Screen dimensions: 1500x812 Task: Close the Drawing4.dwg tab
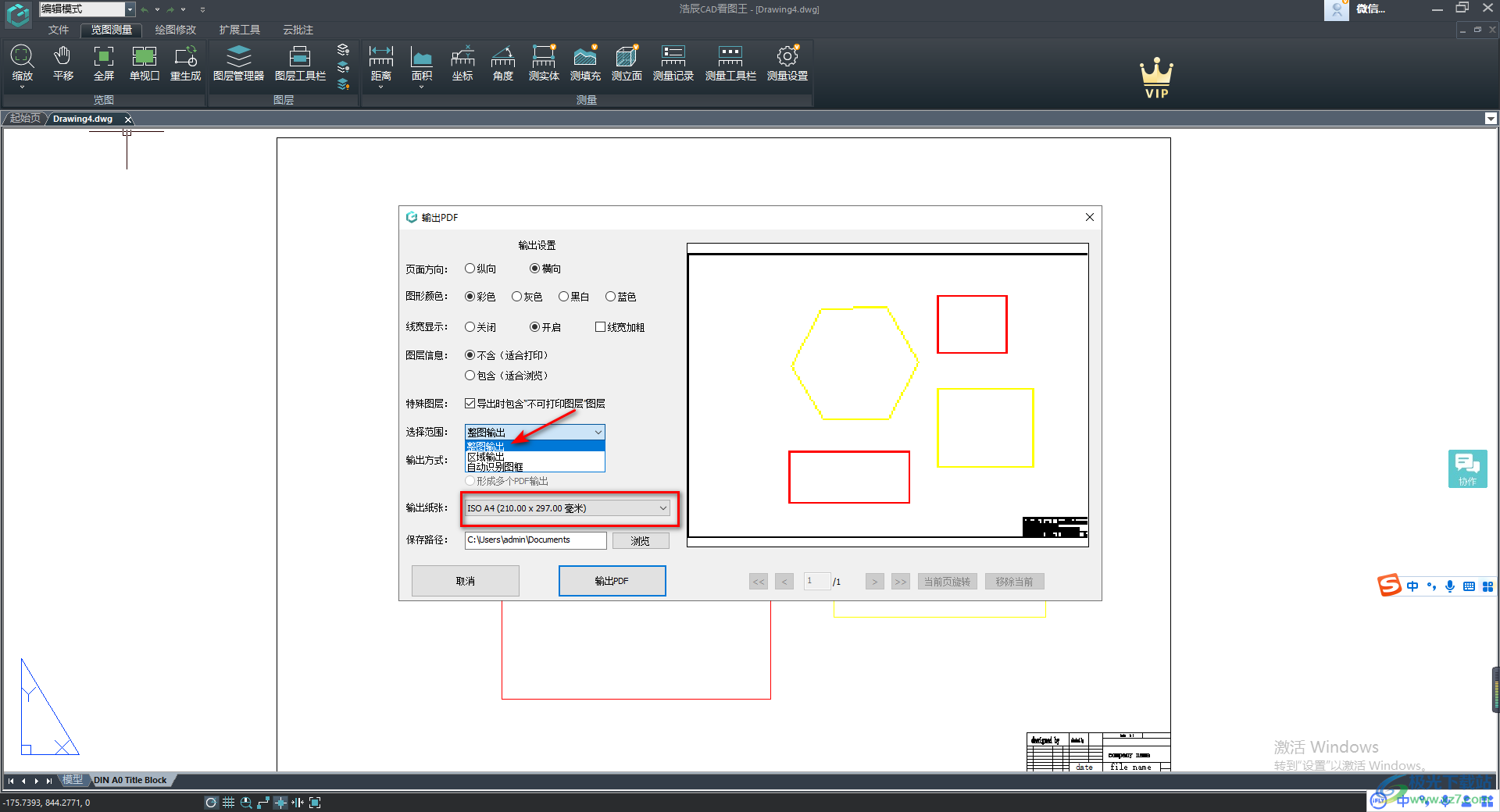tap(128, 119)
